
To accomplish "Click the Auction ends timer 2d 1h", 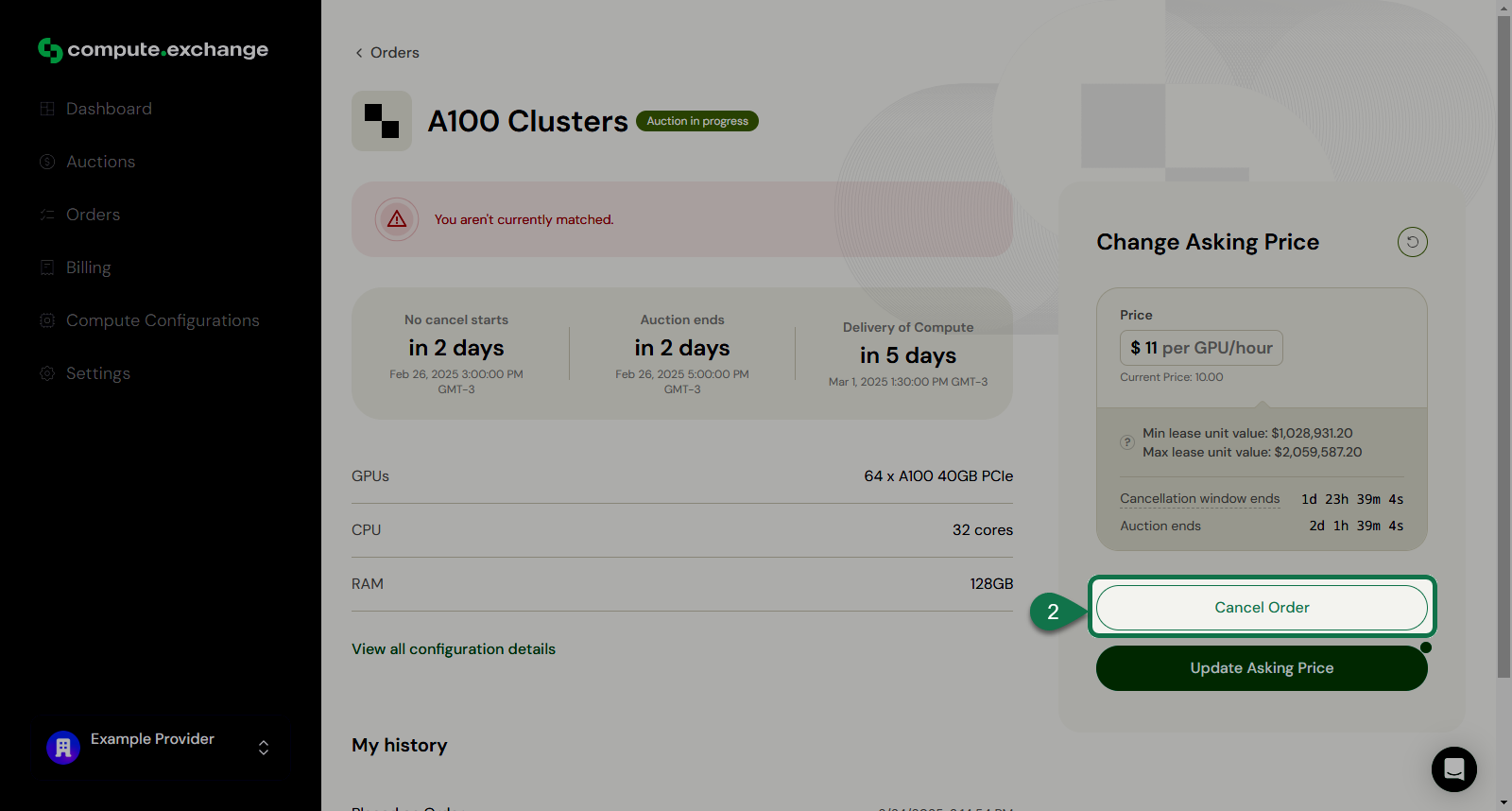I will point(1356,526).
